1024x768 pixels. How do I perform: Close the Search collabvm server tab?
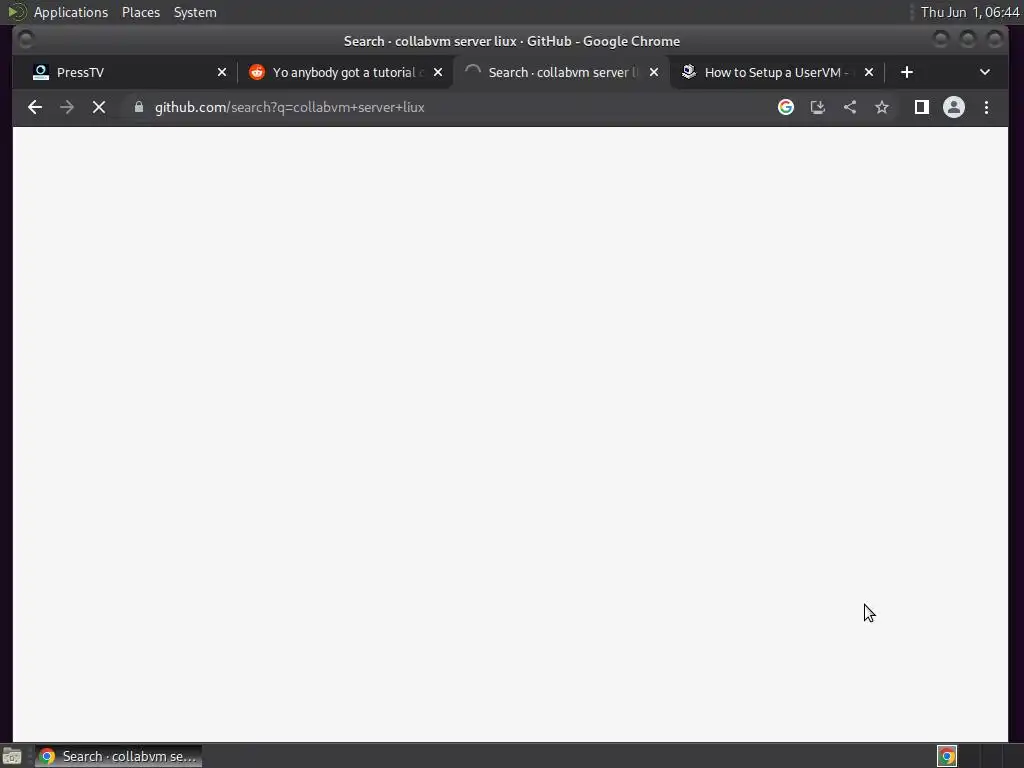tap(654, 72)
